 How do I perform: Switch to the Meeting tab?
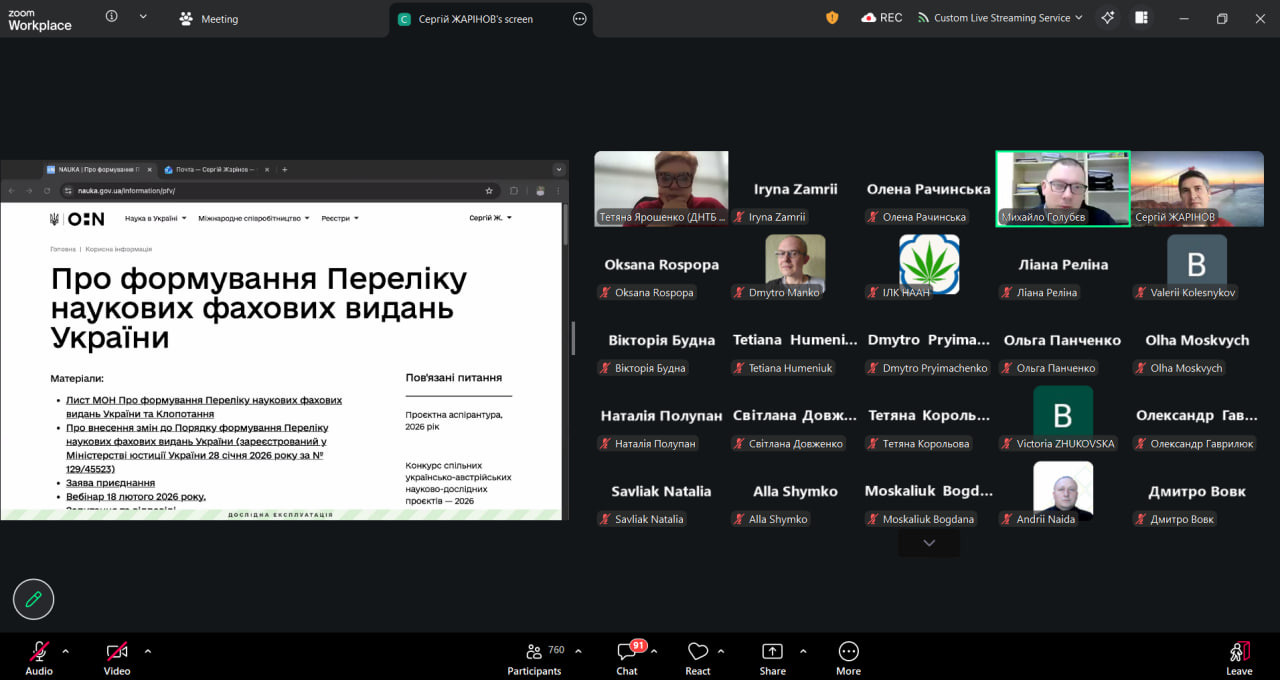click(x=209, y=19)
